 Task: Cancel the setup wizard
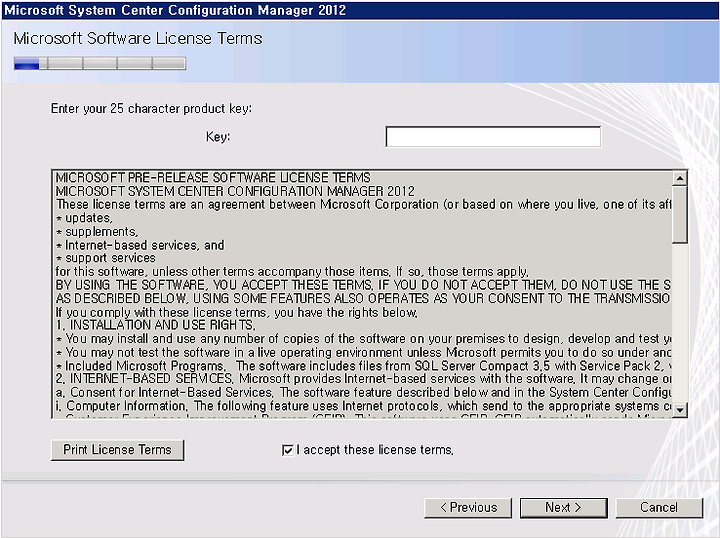659,508
